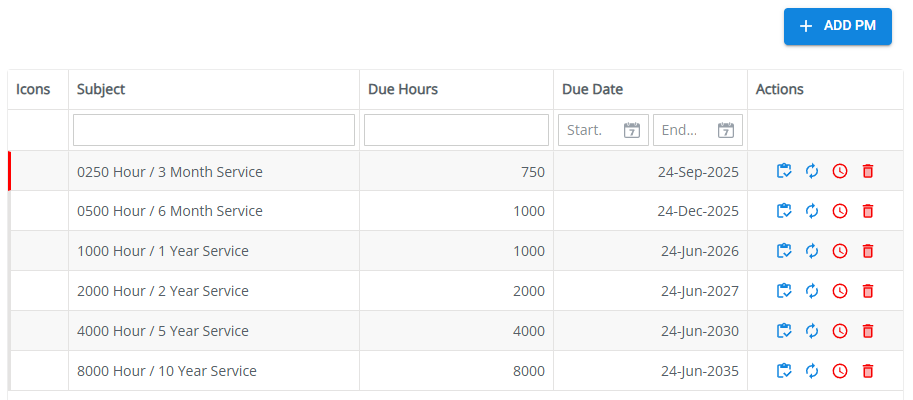Image resolution: width=913 pixels, height=400 pixels.
Task: Click the Due Hours filter field
Action: pos(456,130)
